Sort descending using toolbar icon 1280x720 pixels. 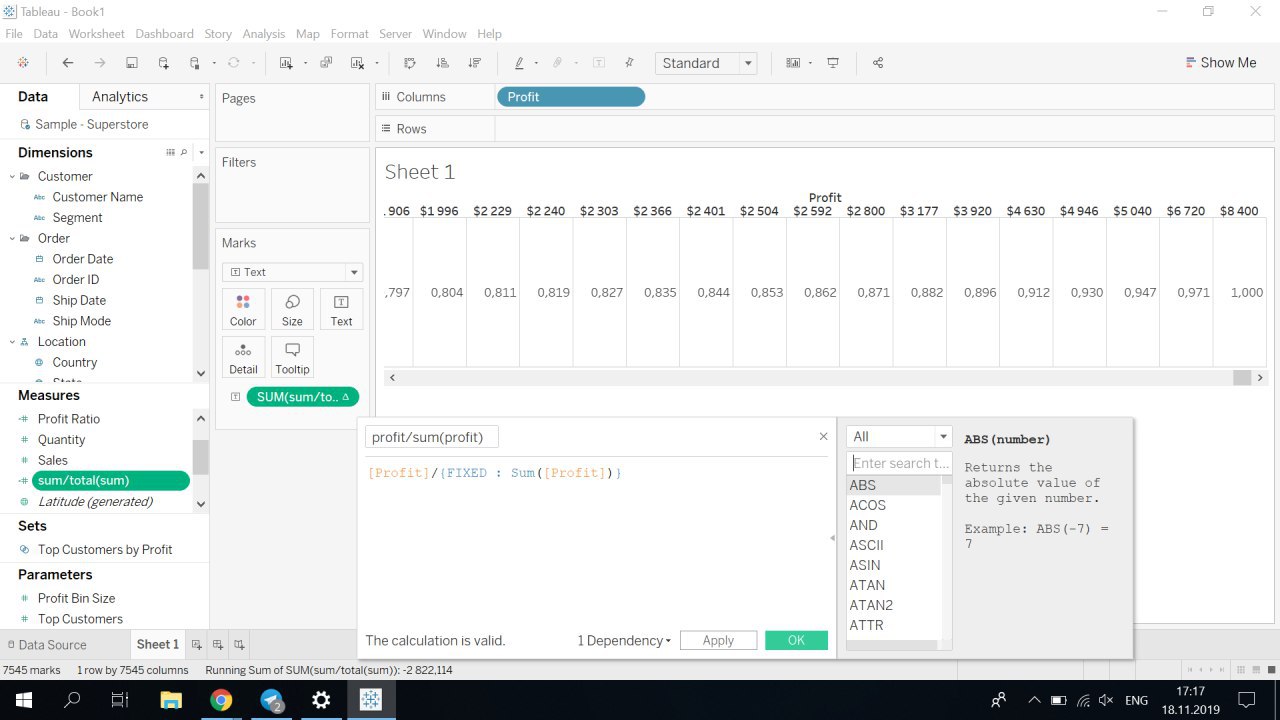click(474, 63)
